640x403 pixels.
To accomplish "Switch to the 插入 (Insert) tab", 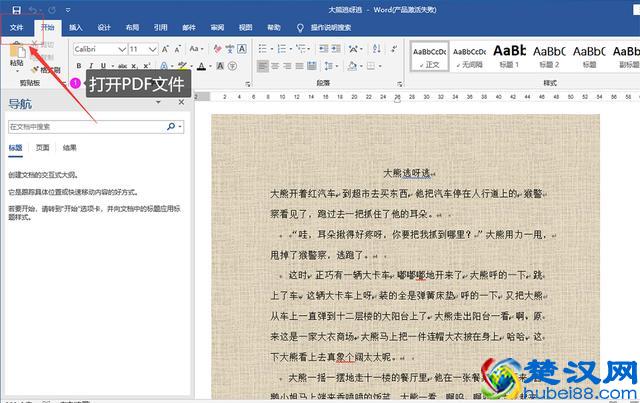I will click(76, 28).
